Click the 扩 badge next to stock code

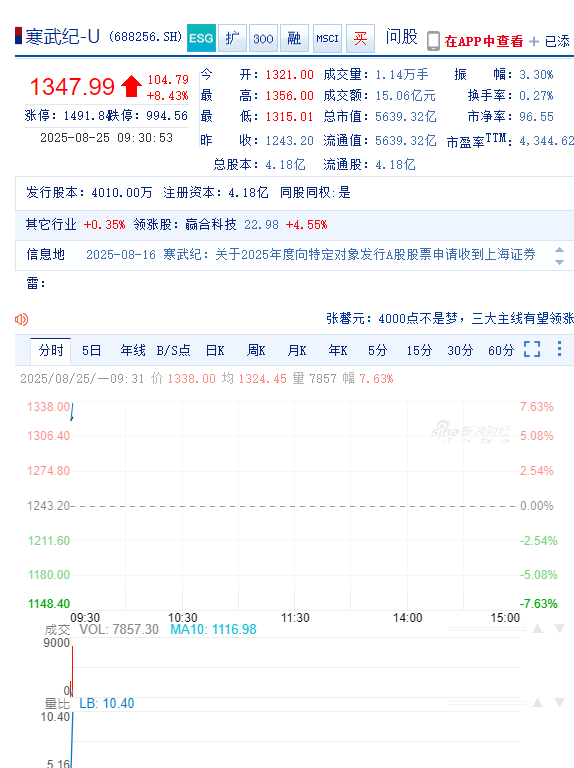(232, 38)
